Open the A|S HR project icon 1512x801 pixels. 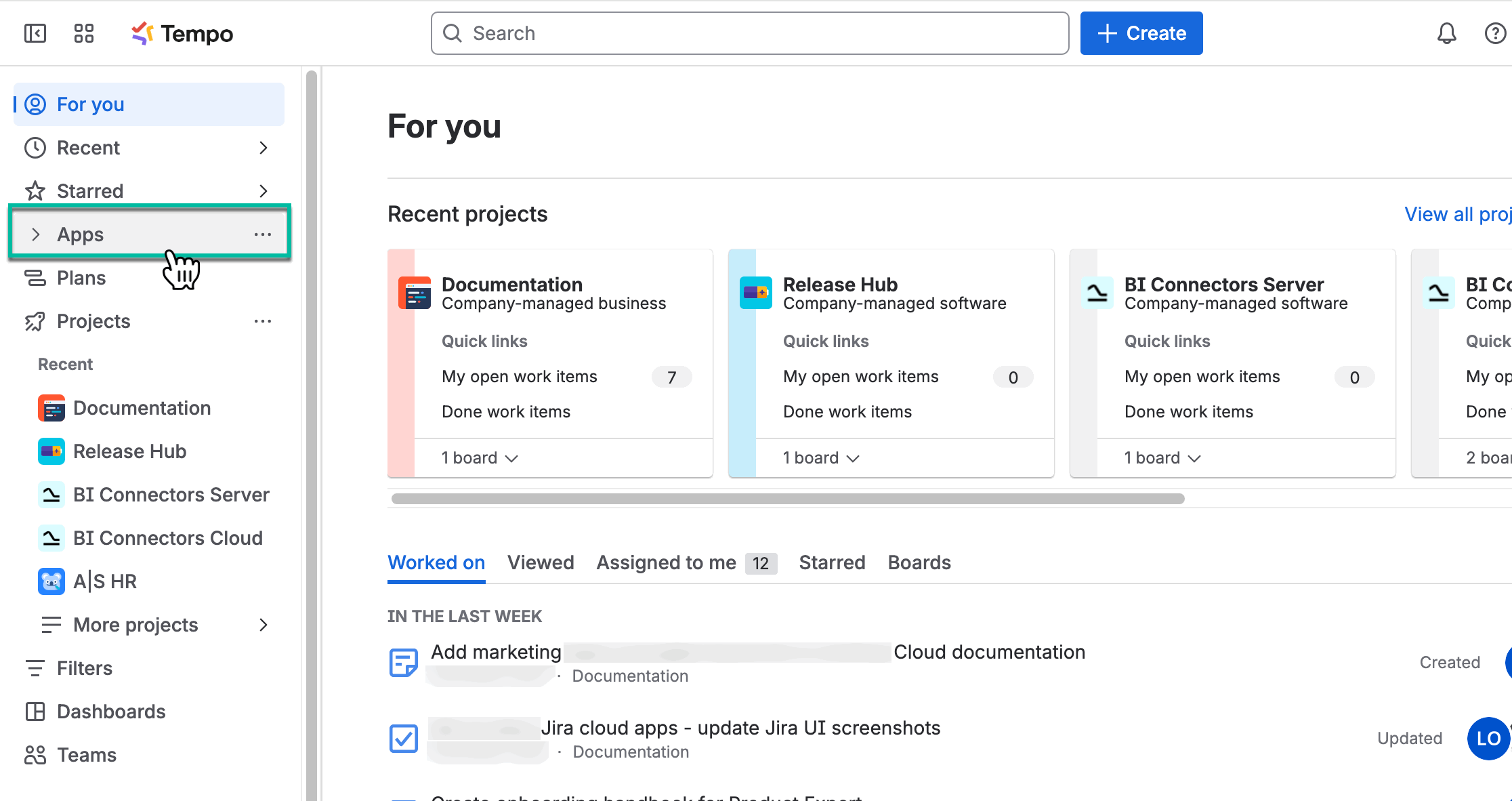pyautogui.click(x=51, y=581)
